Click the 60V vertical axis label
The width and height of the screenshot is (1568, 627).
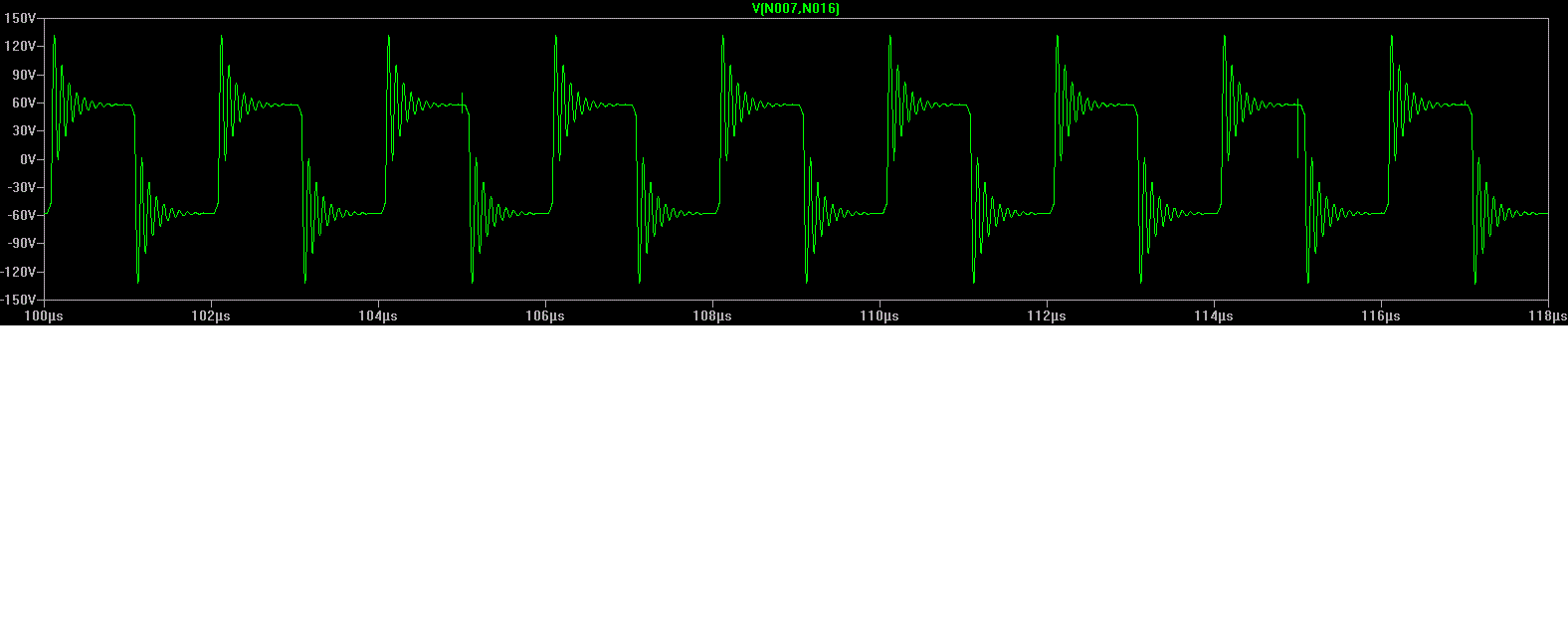point(24,103)
